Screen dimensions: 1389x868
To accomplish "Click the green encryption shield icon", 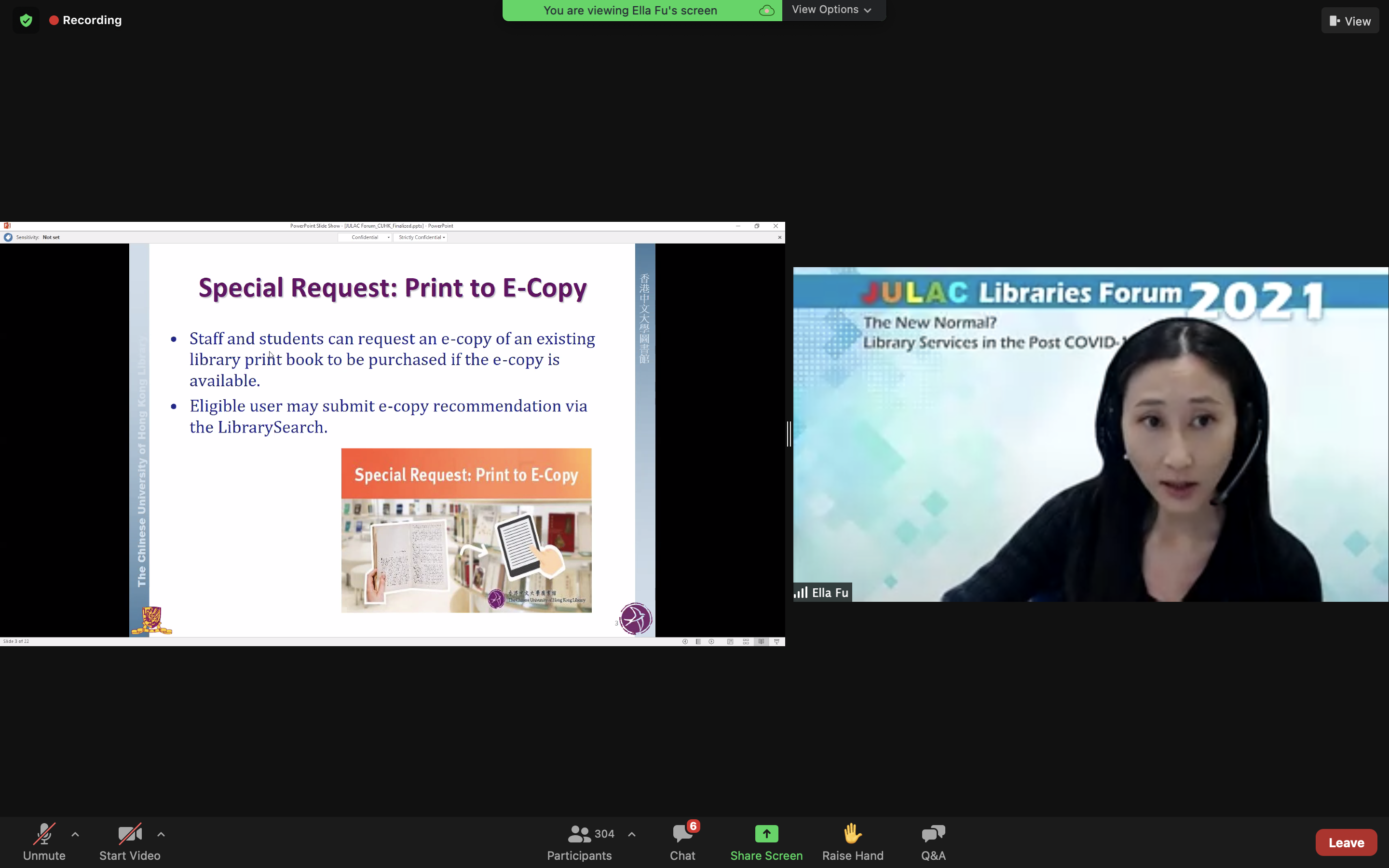I will click(x=26, y=21).
